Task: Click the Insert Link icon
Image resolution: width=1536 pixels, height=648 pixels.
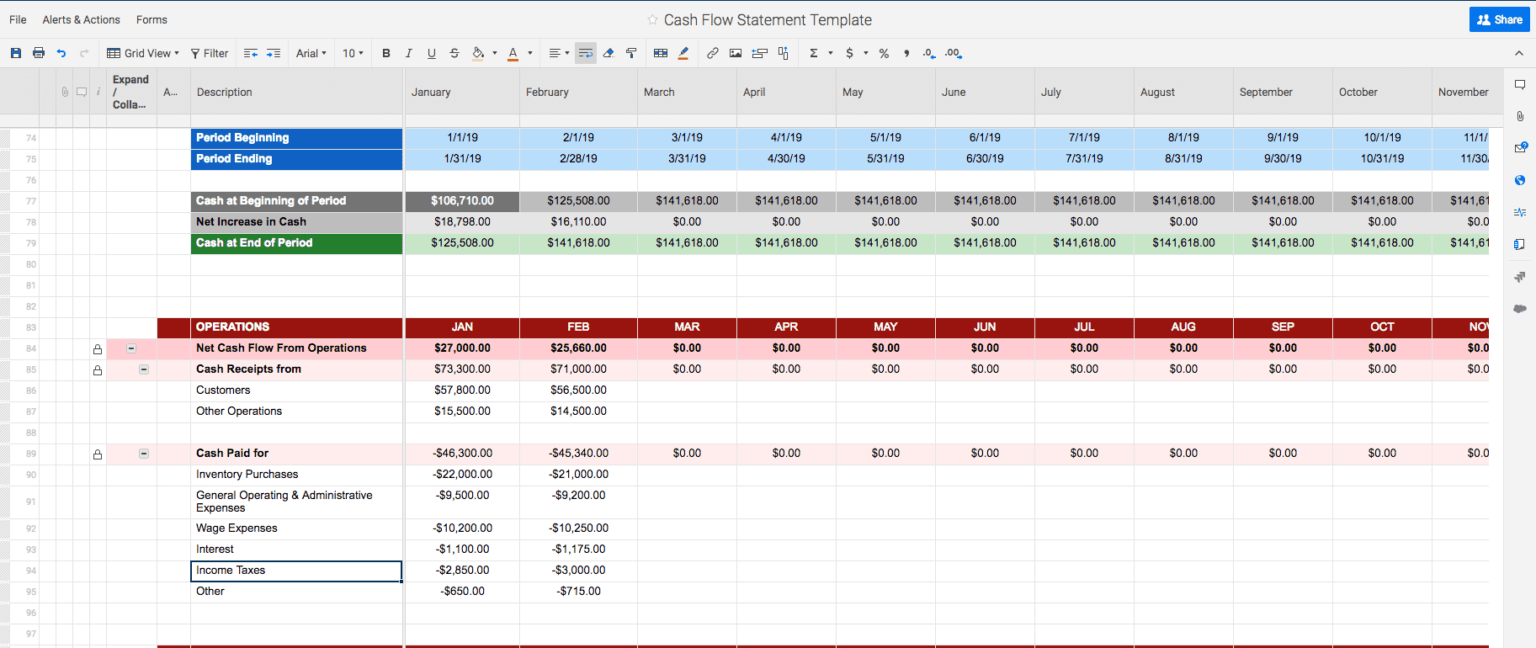Action: coord(713,53)
